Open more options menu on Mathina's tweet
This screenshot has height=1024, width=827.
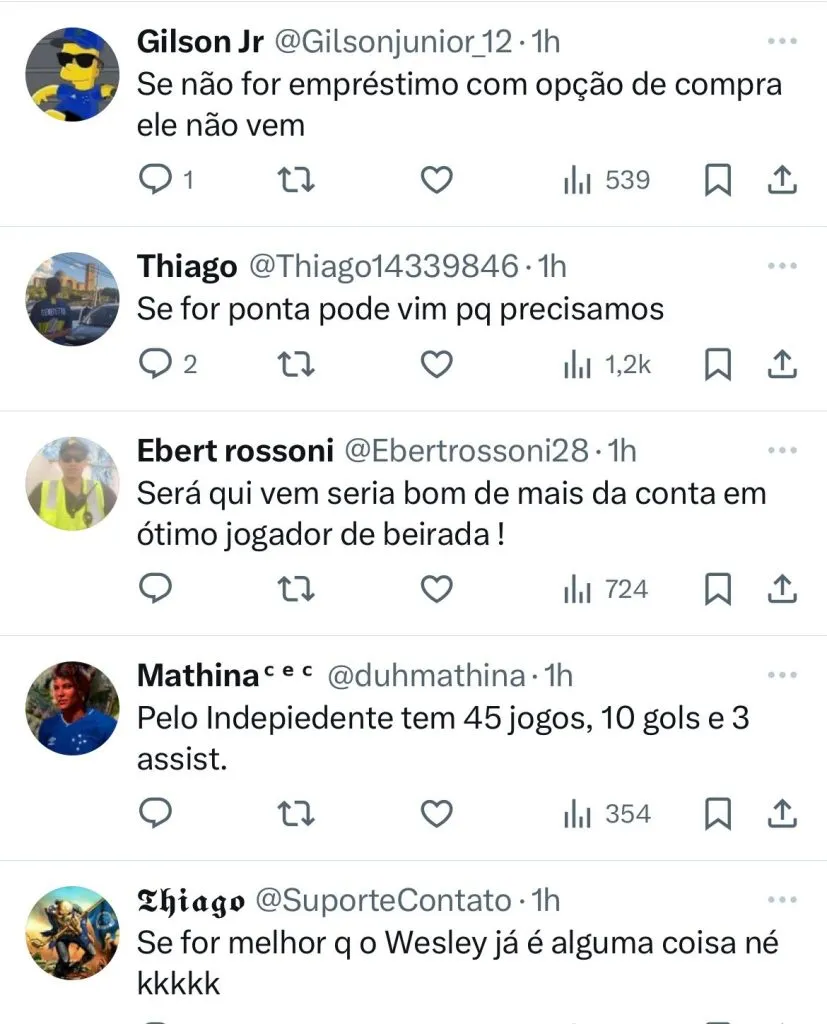click(x=781, y=676)
